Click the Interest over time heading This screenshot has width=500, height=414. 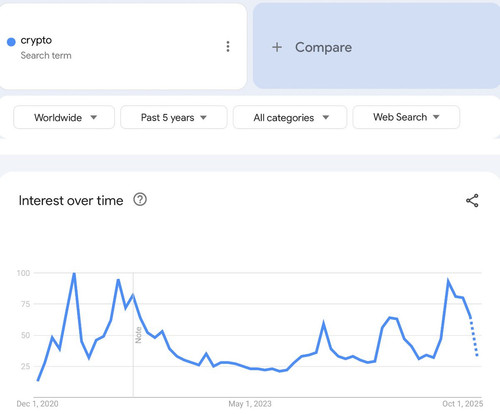tap(71, 201)
